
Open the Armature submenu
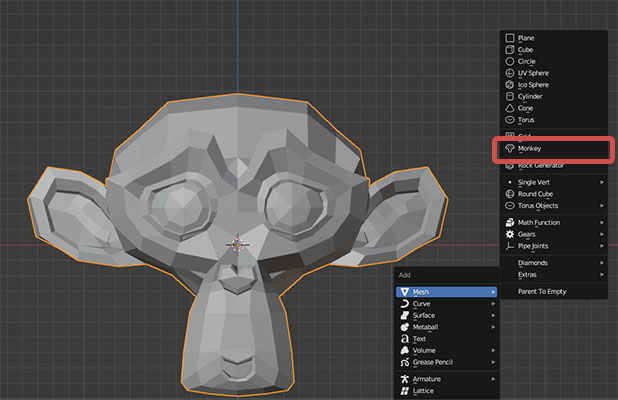(x=447, y=379)
